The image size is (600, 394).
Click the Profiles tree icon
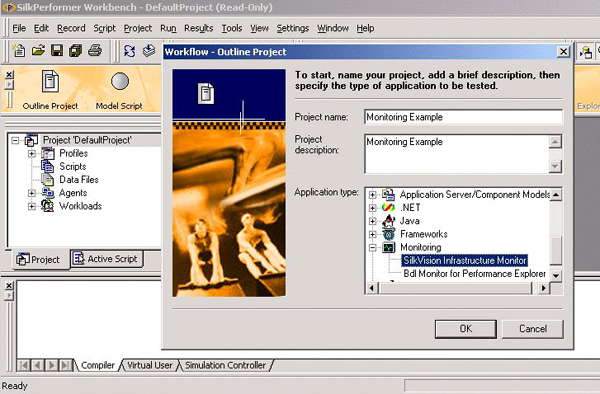coord(48,153)
